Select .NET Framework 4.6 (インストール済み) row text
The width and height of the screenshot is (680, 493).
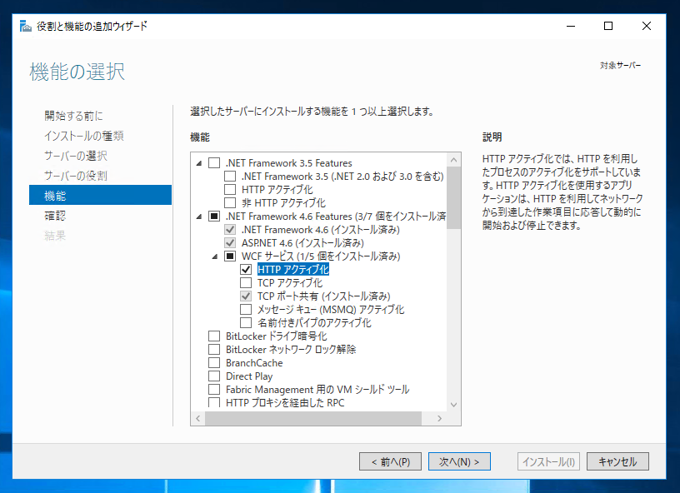(x=320, y=229)
